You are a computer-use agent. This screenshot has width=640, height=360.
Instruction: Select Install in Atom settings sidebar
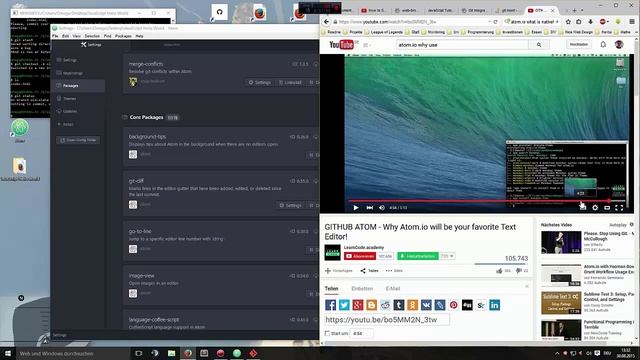tap(68, 124)
